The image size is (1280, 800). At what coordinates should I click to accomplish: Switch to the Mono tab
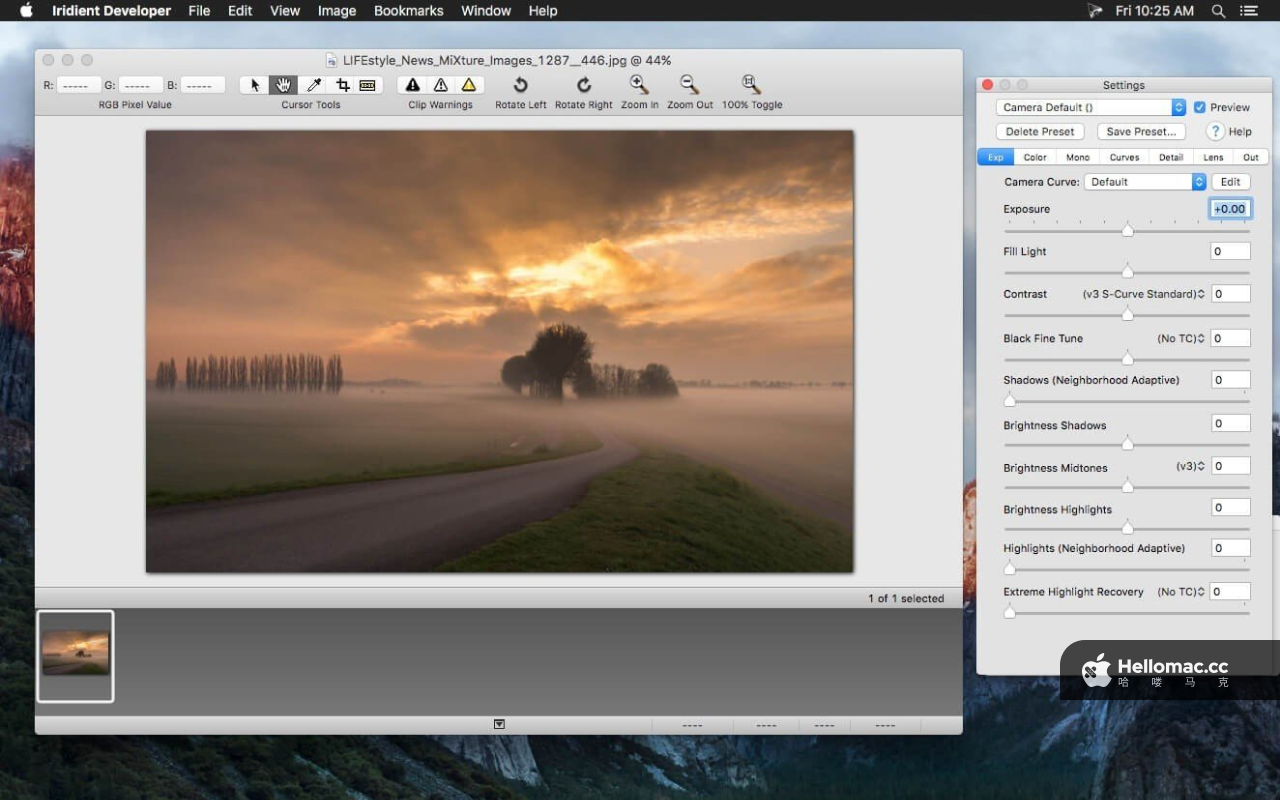[x=1078, y=157]
